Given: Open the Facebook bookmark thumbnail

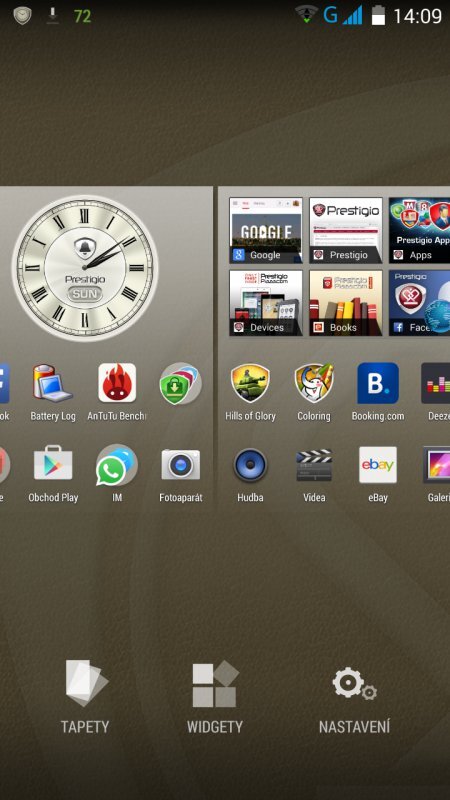Looking at the screenshot, I should pyautogui.click(x=419, y=303).
